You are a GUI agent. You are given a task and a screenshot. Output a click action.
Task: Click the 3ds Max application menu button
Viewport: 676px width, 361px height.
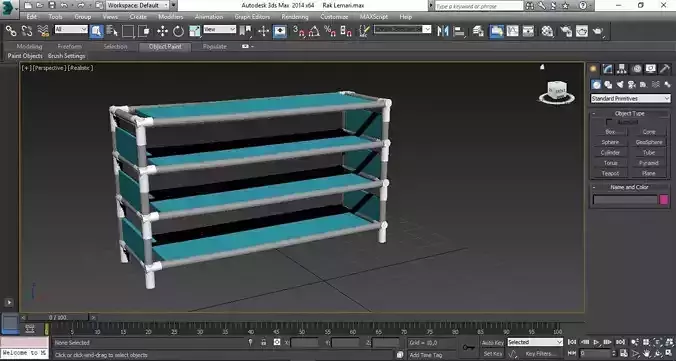[9, 9]
